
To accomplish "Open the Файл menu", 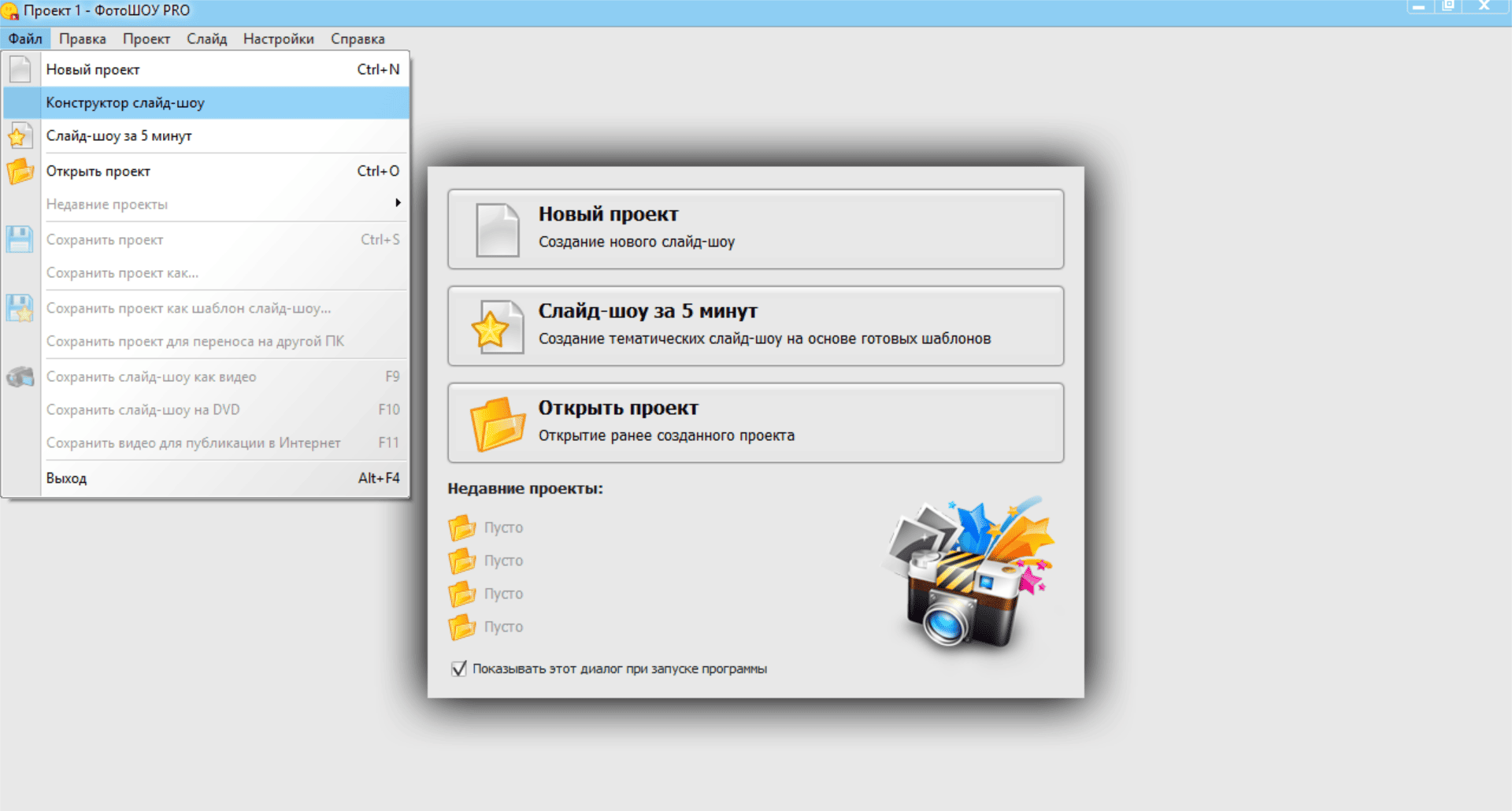I will coord(25,39).
